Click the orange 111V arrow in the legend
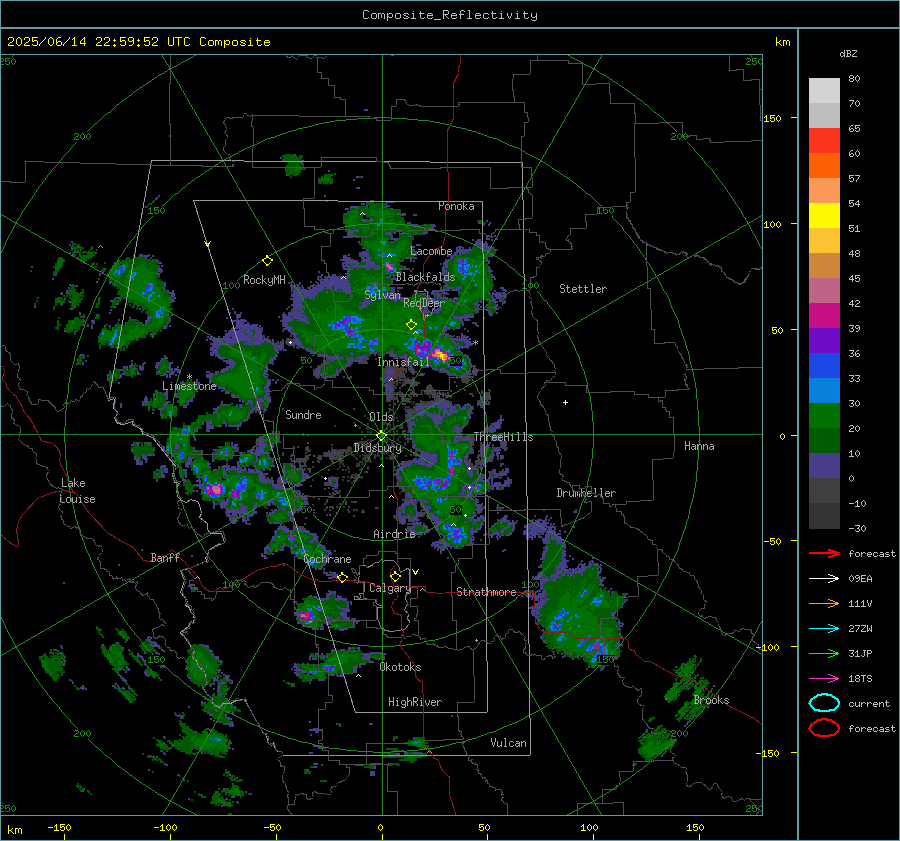900x841 pixels. 824,603
